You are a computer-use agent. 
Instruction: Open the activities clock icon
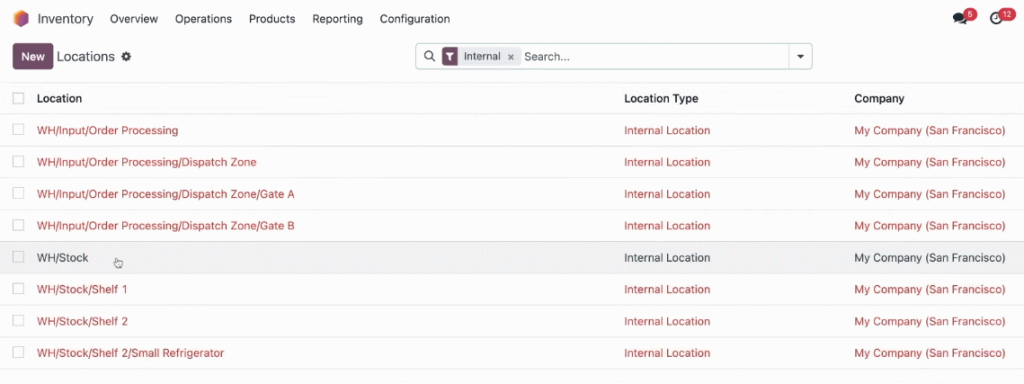996,19
